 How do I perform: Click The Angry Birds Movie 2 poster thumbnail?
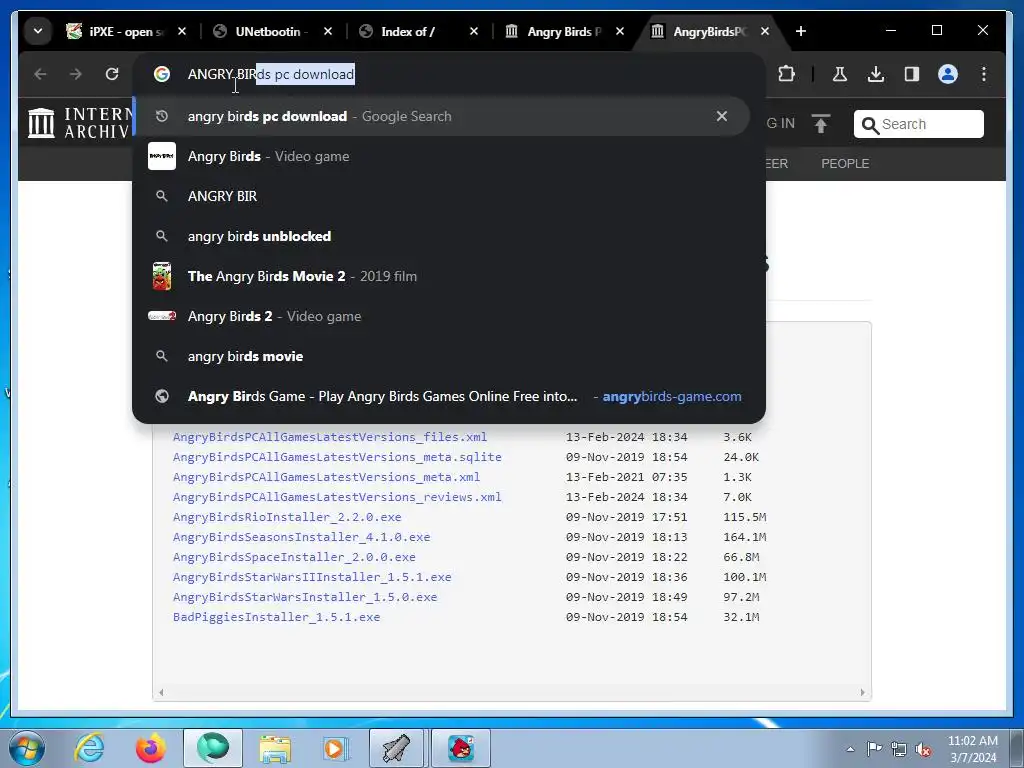[162, 276]
